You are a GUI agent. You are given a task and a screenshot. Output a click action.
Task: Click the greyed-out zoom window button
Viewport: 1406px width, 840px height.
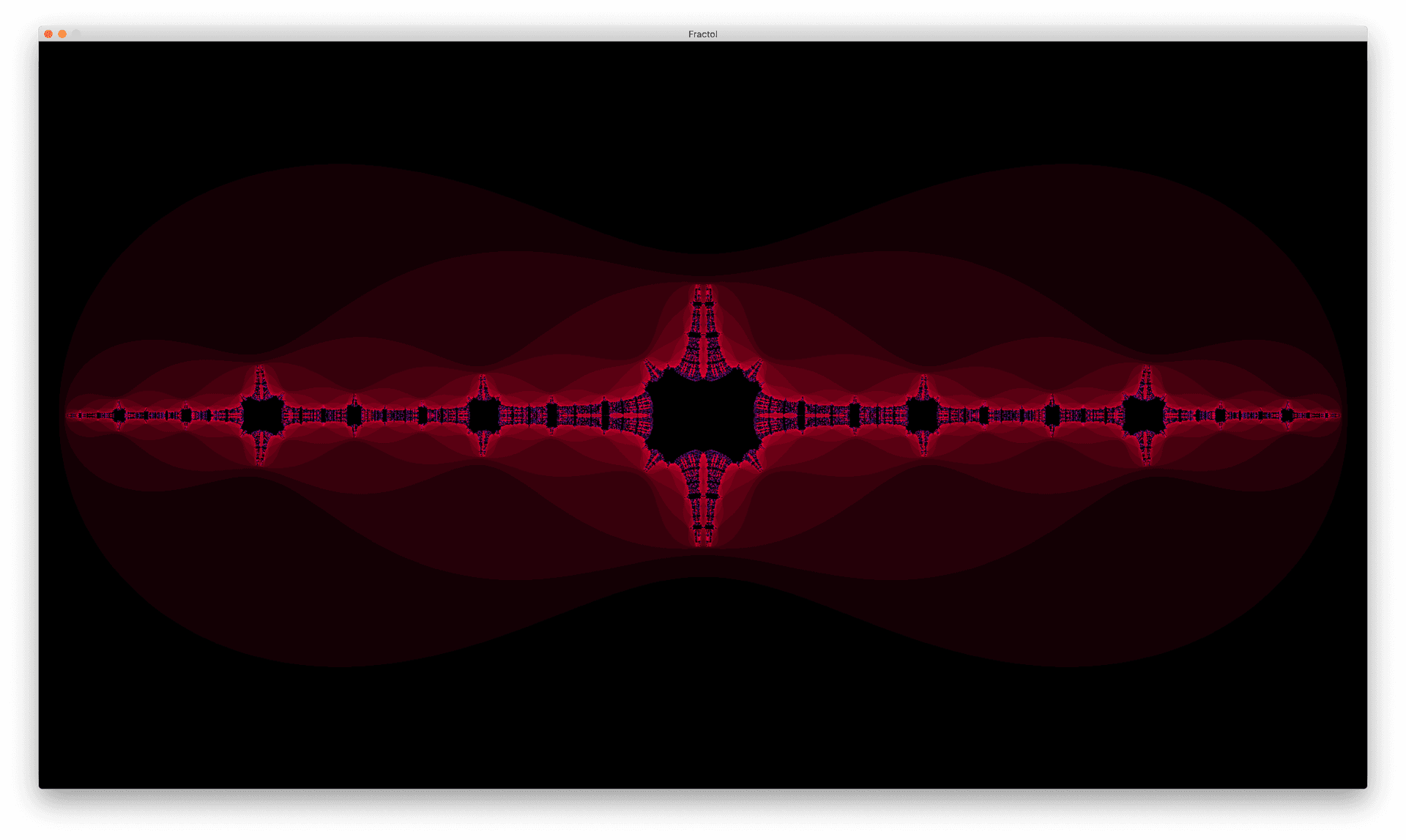(x=76, y=34)
